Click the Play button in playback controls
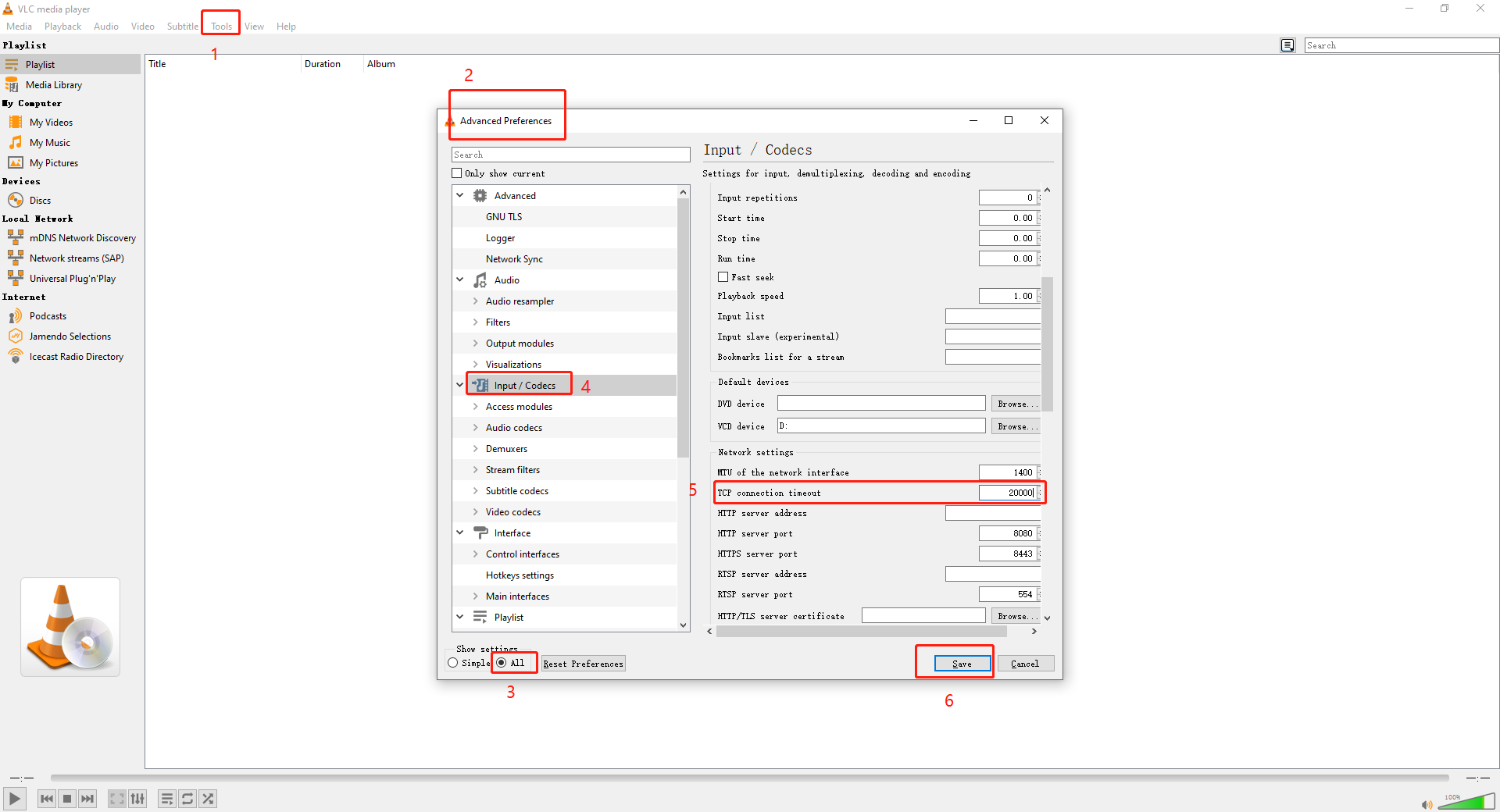This screenshot has height=812, width=1500. (14, 798)
